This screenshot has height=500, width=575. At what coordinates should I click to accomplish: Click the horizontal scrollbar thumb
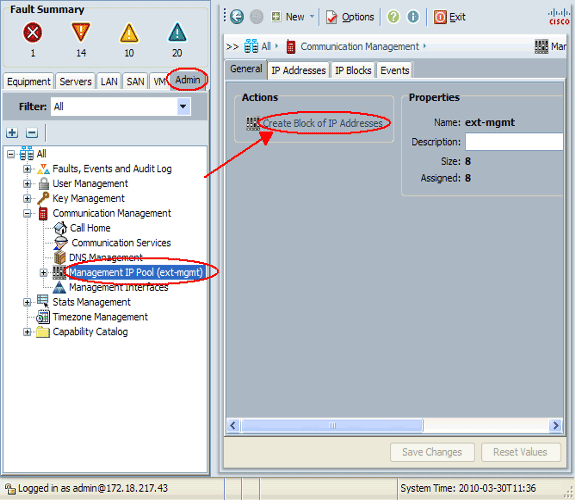pyautogui.click(x=332, y=426)
